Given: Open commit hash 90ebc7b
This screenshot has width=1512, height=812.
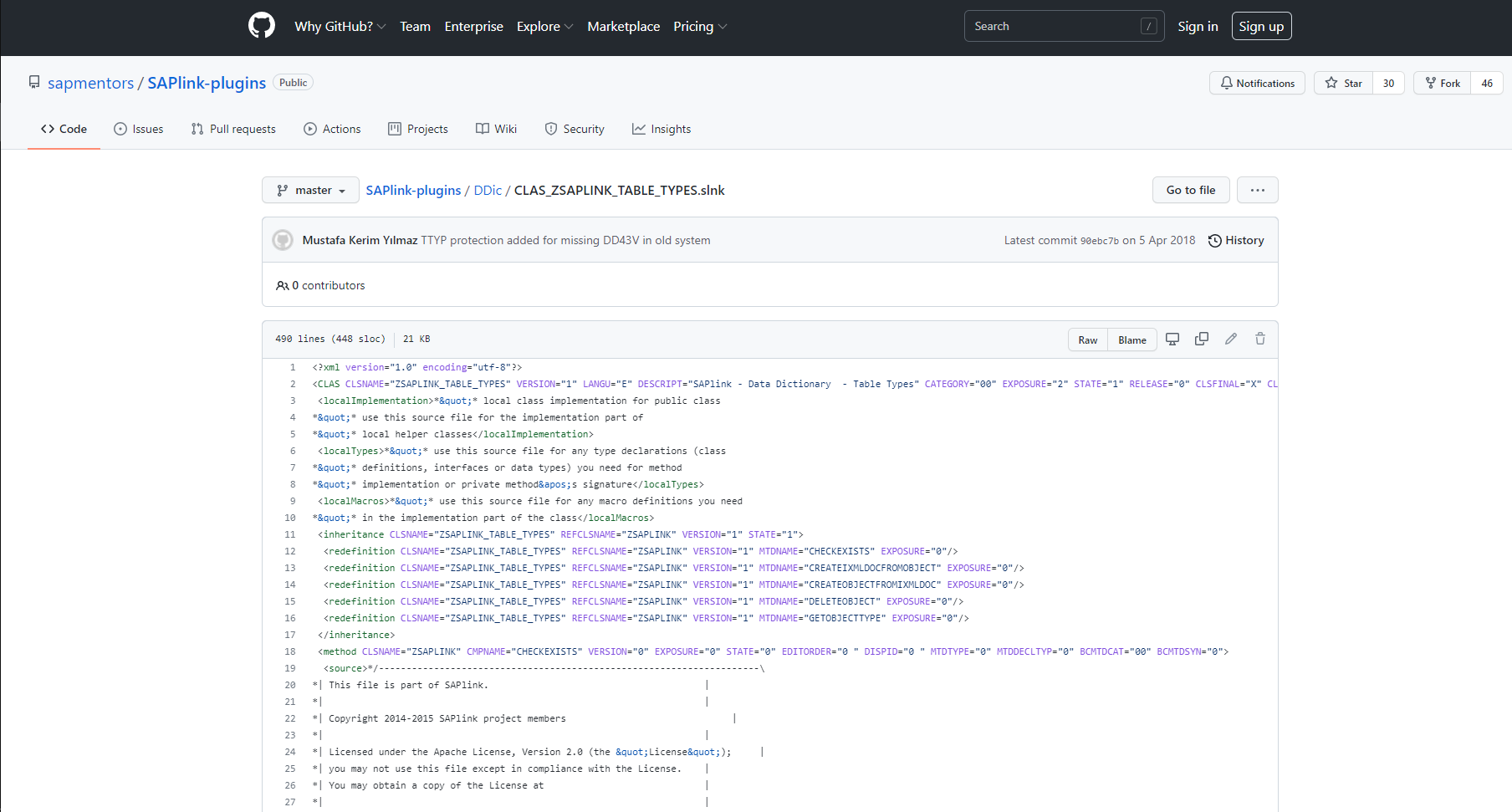Looking at the screenshot, I should pyautogui.click(x=1099, y=241).
